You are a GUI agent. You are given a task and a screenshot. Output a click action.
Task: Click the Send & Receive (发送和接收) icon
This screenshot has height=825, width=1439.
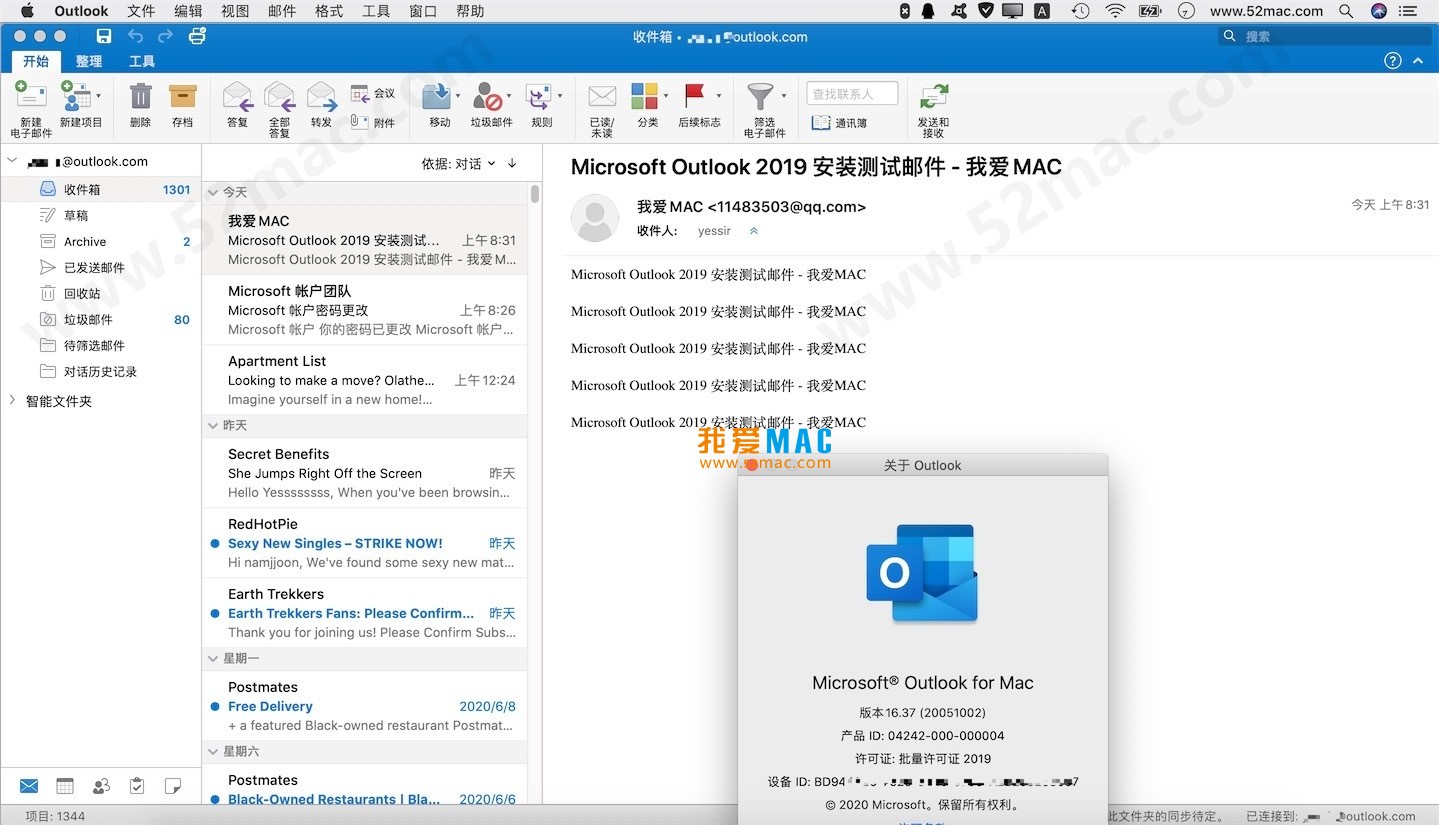[934, 97]
